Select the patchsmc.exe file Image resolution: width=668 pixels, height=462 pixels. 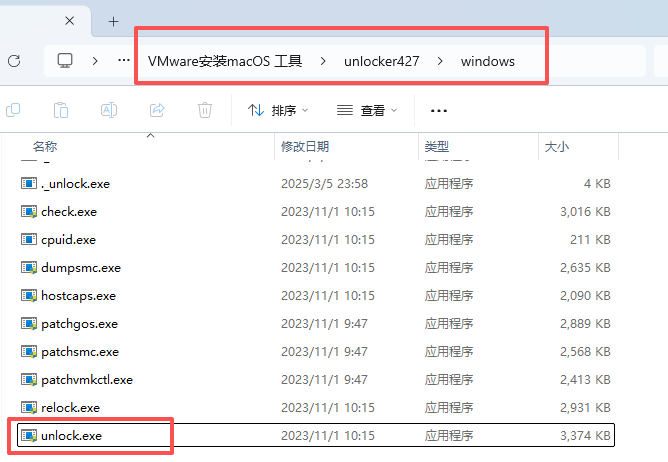tap(80, 352)
